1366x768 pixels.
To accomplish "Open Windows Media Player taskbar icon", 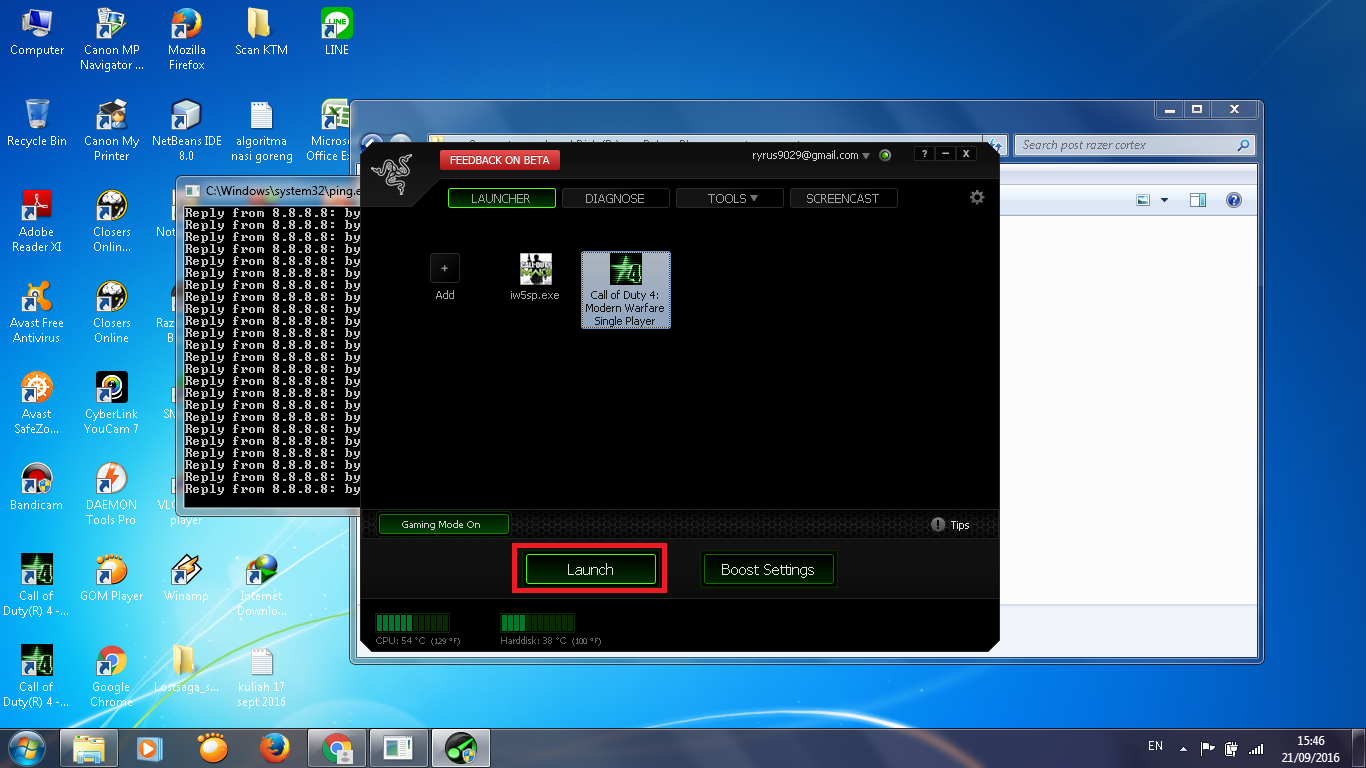I will [149, 747].
